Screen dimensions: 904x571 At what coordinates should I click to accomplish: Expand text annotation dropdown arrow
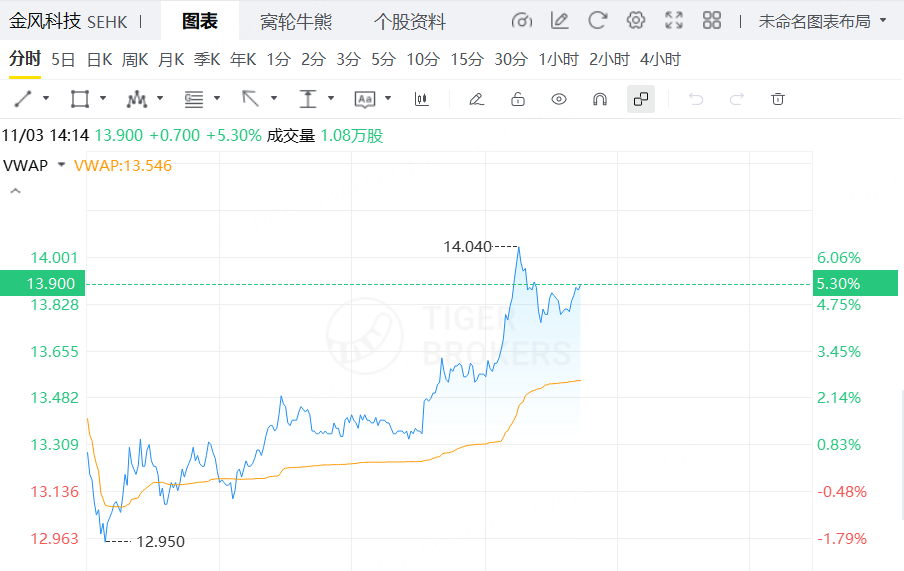(x=388, y=99)
